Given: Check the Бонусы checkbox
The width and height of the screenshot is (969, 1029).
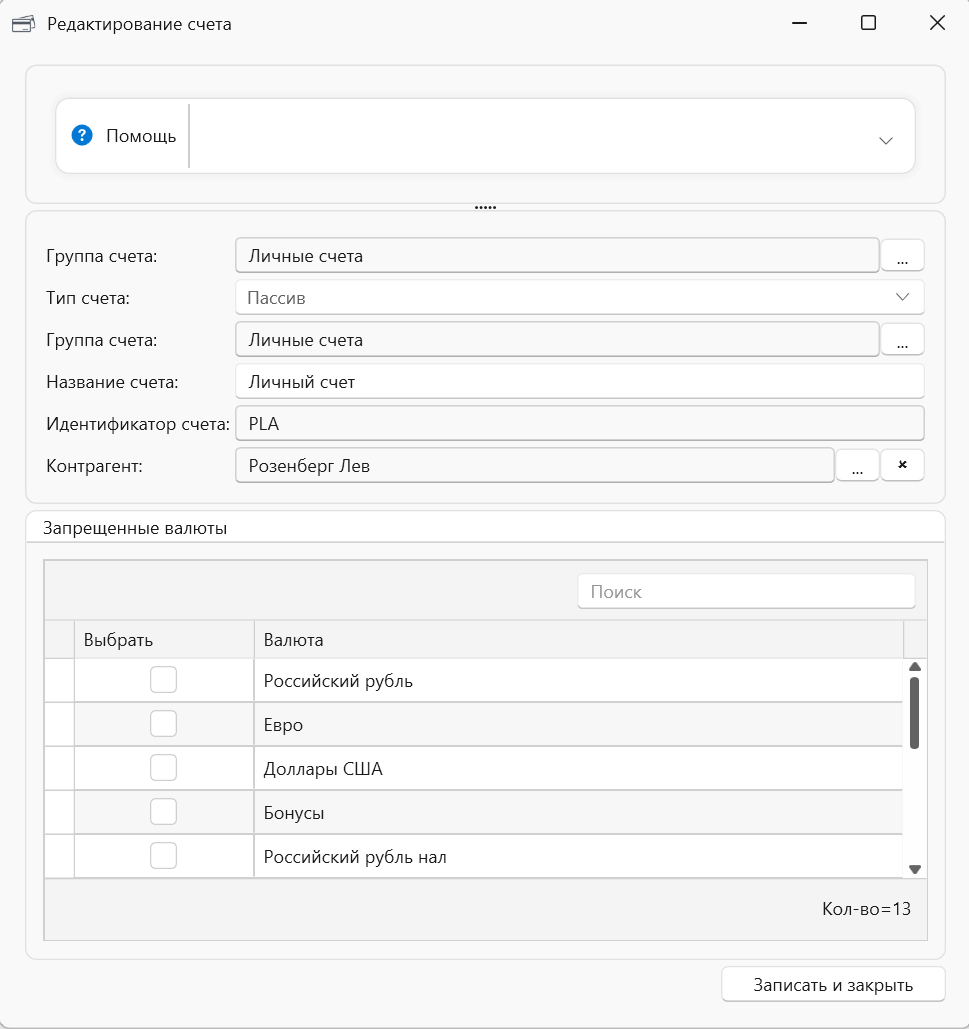Looking at the screenshot, I should point(163,812).
